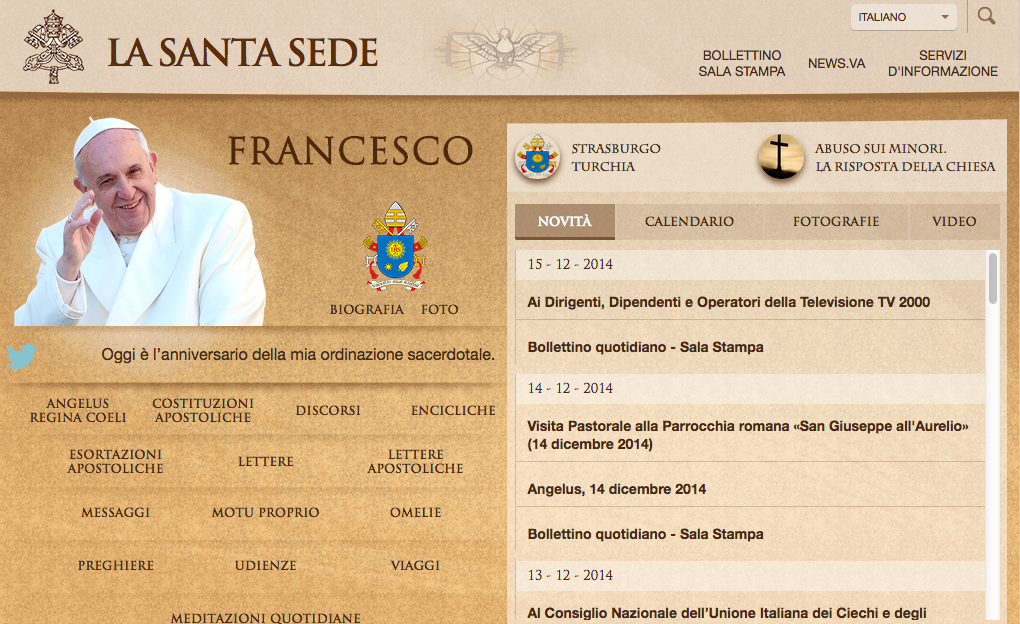The height and width of the screenshot is (624, 1020).
Task: Open Bollettino quotidiano under 15-12-2014
Action: pos(645,347)
